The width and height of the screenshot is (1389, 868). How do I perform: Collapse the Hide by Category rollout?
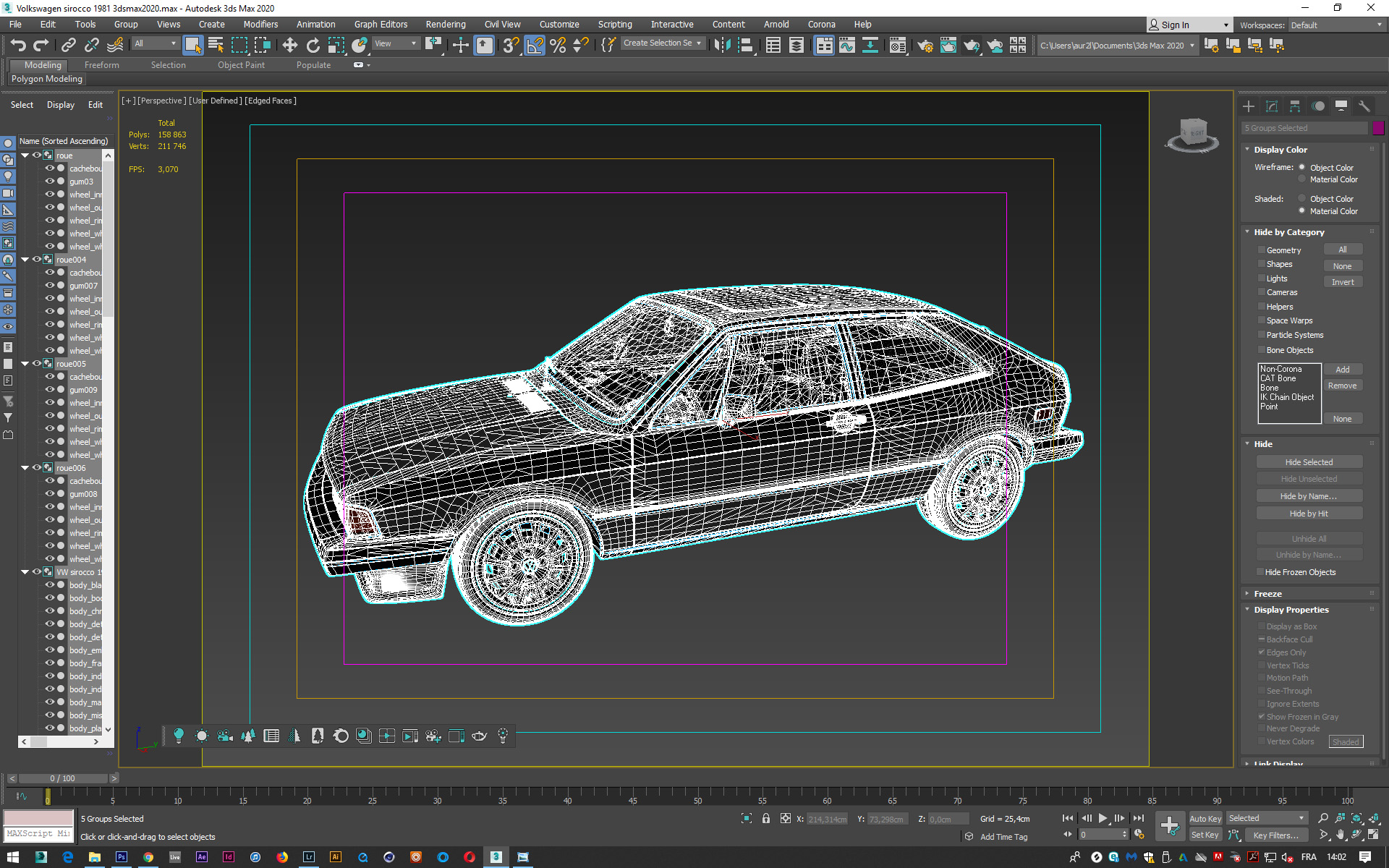pyautogui.click(x=1247, y=231)
